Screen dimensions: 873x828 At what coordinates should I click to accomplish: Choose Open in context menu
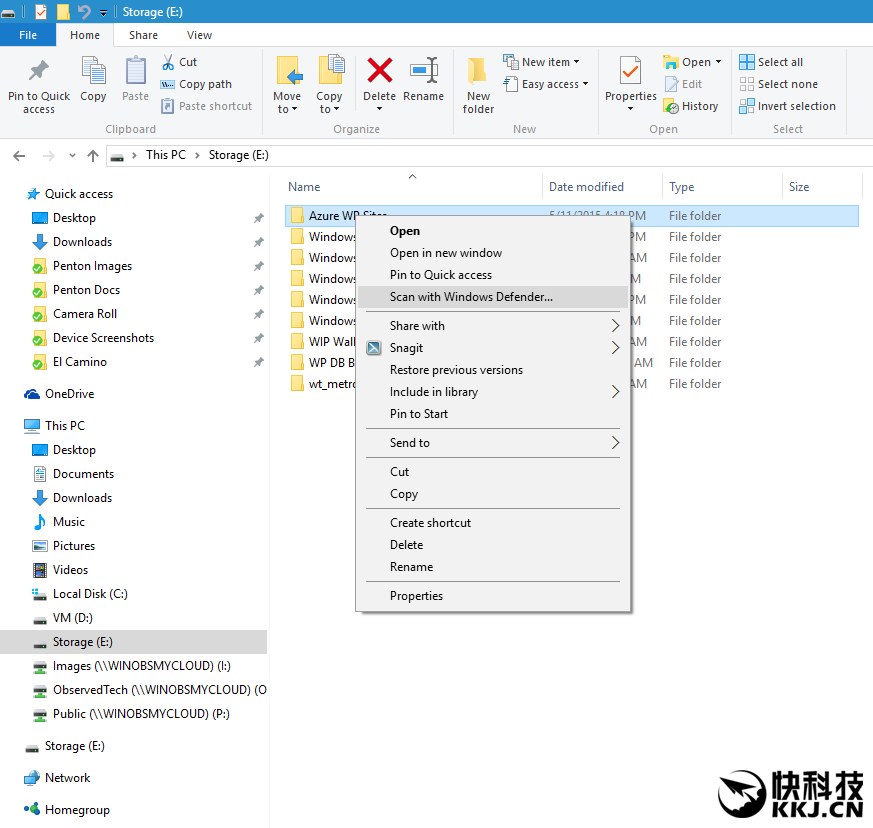point(493,231)
